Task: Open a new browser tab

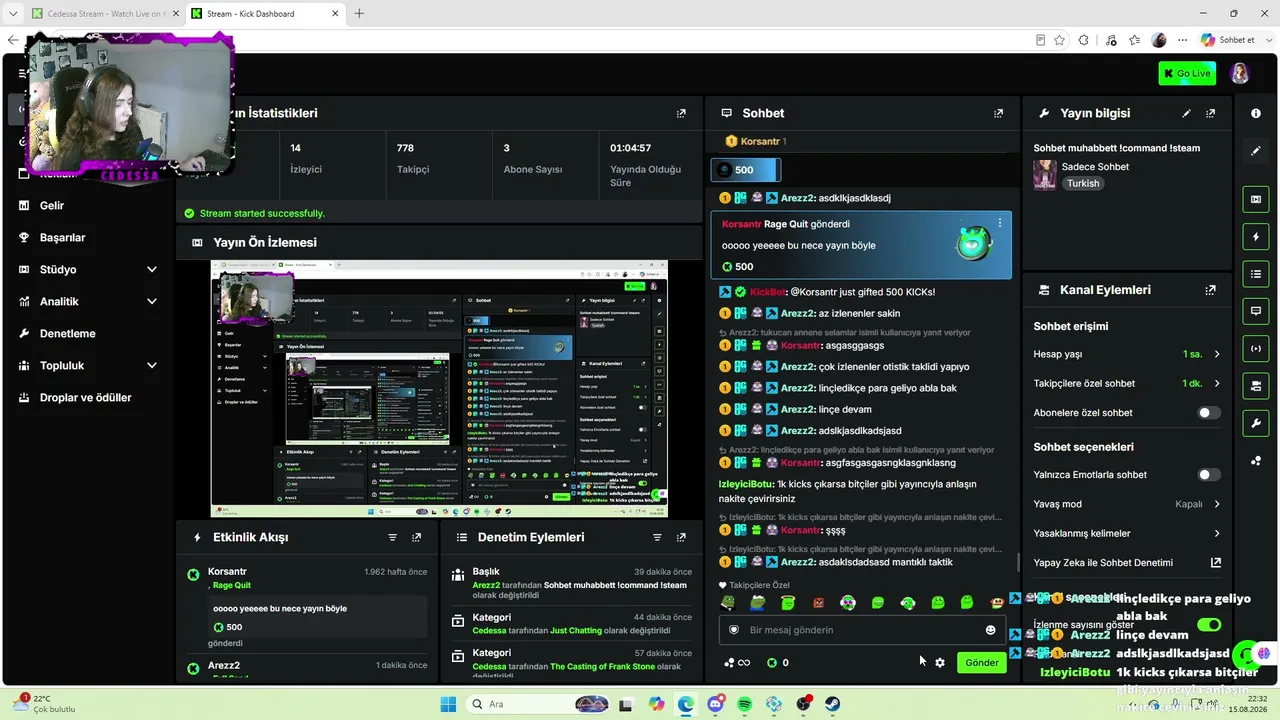Action: tap(359, 14)
